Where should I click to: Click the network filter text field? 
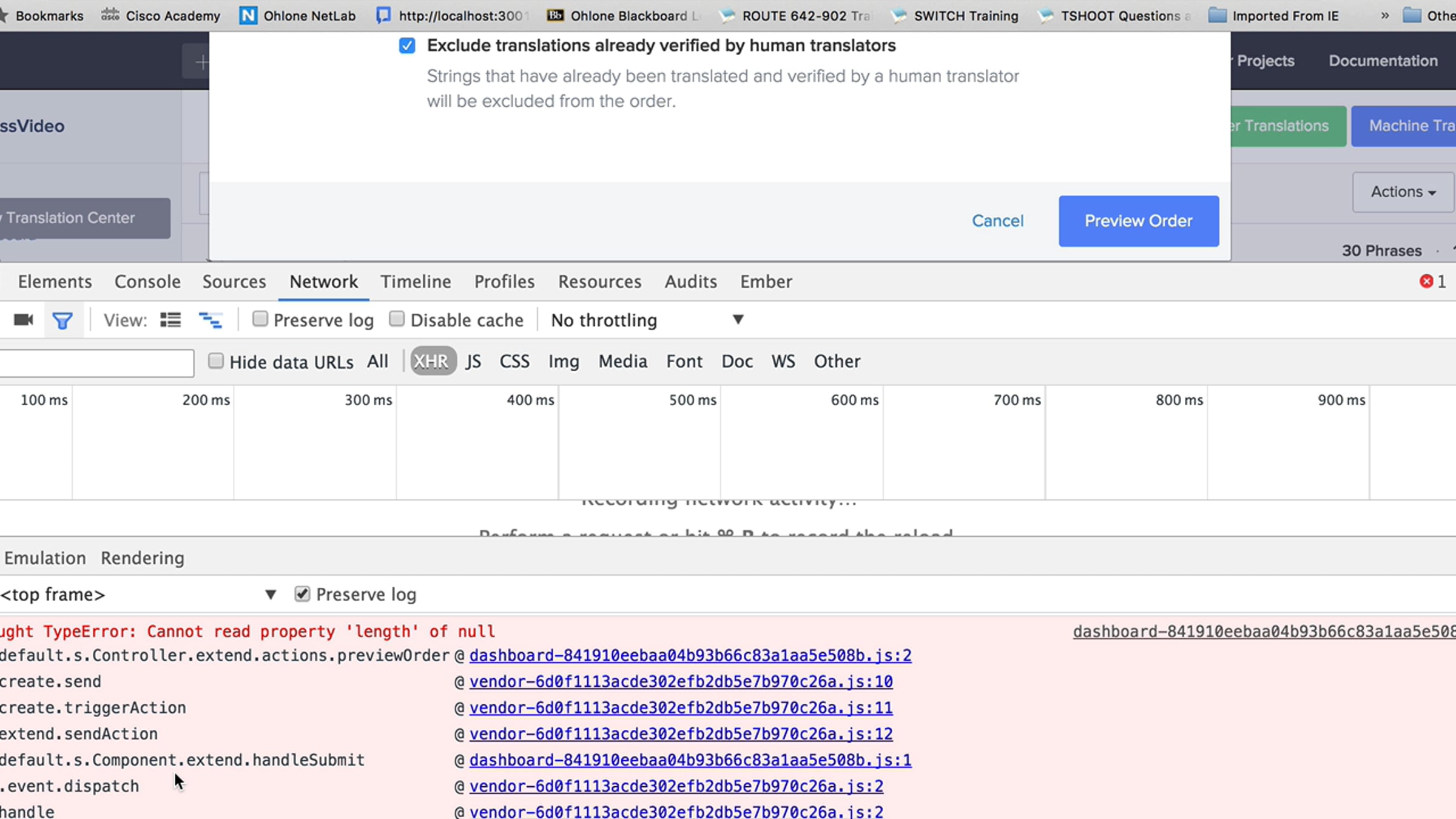tap(97, 363)
